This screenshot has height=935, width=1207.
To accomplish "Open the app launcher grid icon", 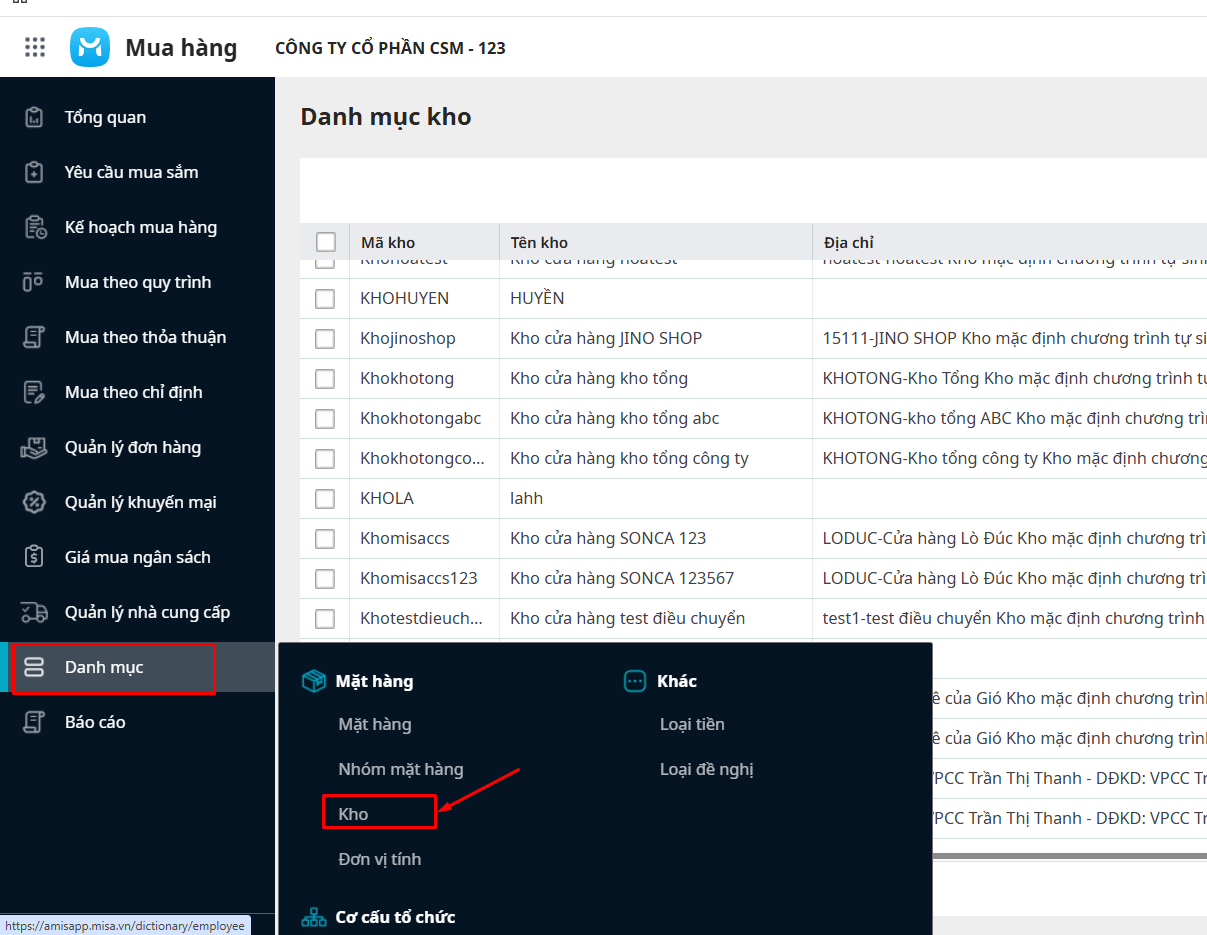I will [x=35, y=47].
